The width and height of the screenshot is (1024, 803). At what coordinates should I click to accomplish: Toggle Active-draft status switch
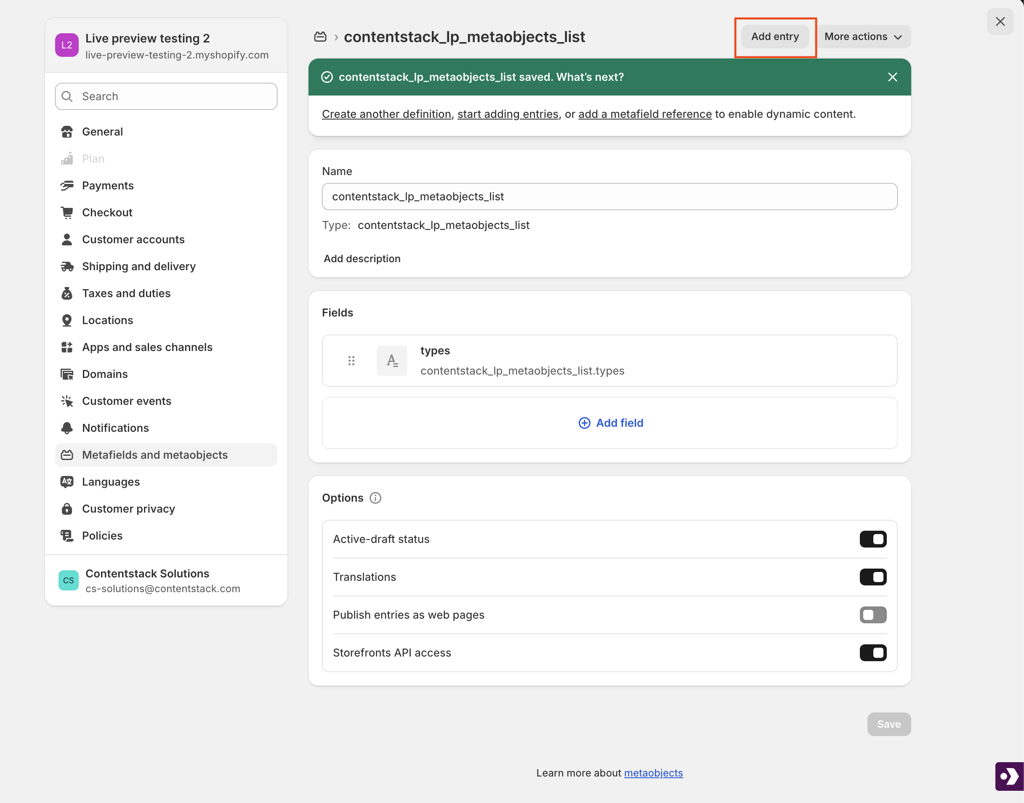coord(872,539)
